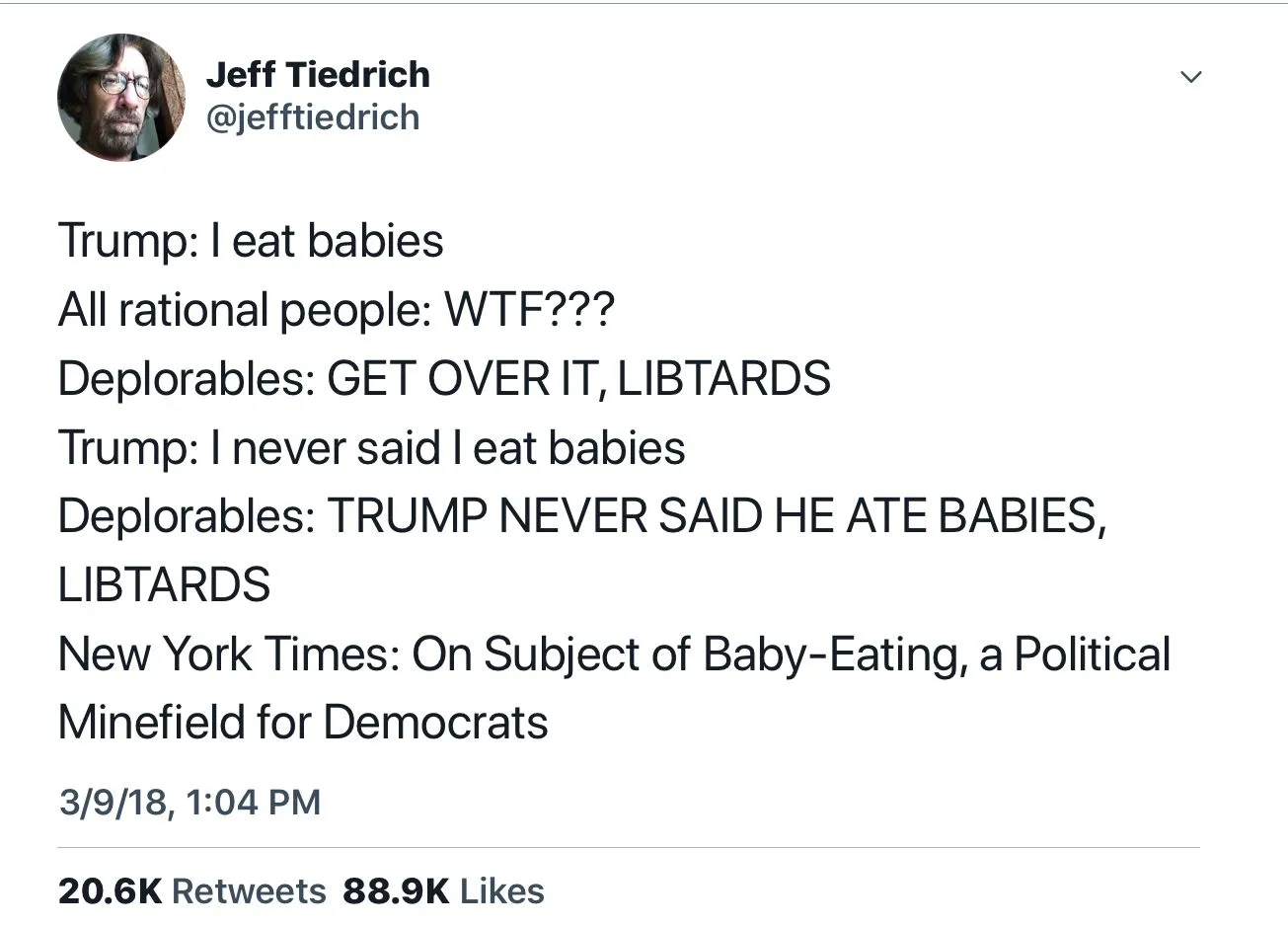1288x925 pixels.
Task: Expand the tweet options chevron
Action: 1191,77
